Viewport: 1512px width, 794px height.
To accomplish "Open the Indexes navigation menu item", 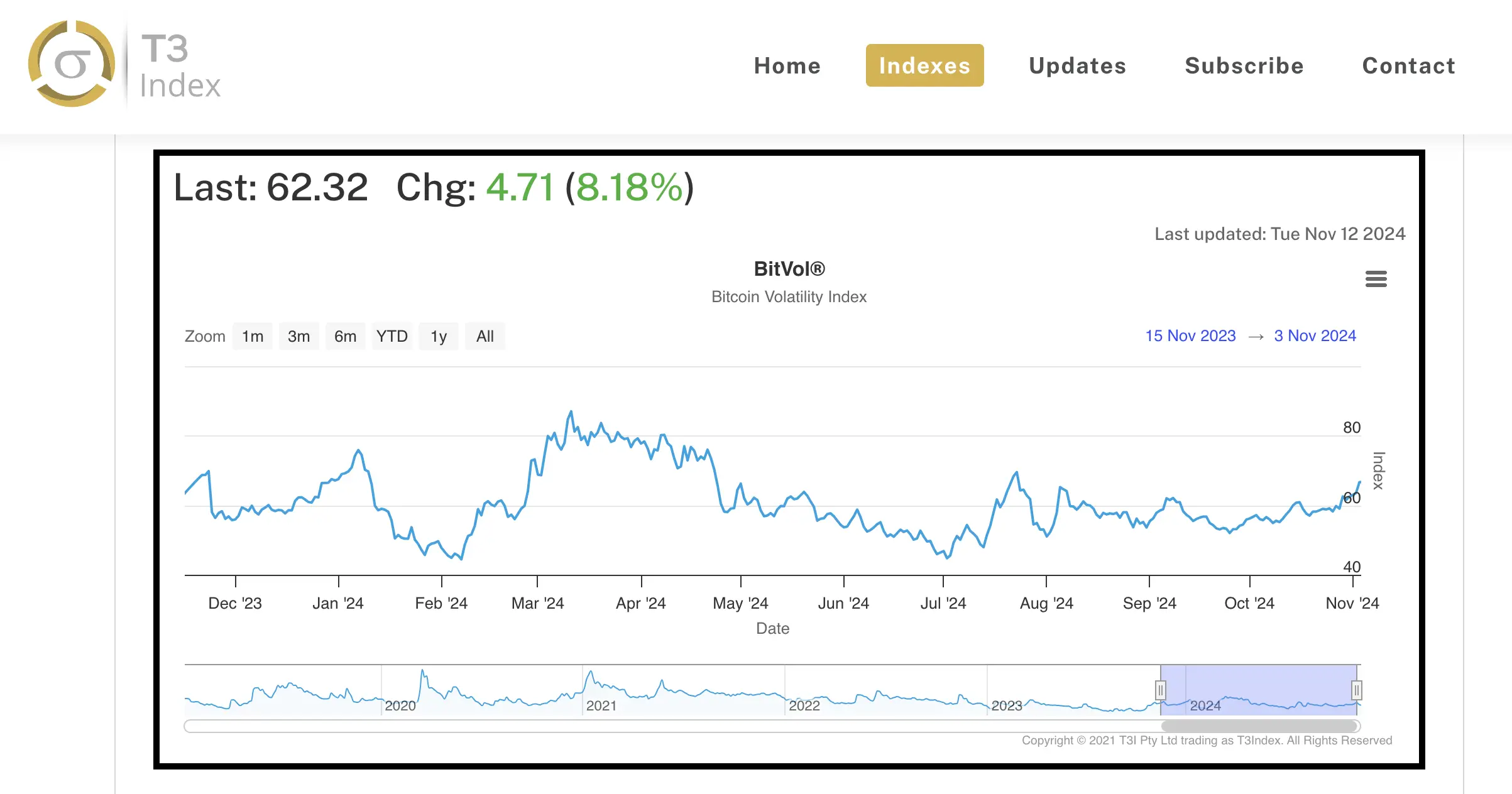I will point(924,65).
